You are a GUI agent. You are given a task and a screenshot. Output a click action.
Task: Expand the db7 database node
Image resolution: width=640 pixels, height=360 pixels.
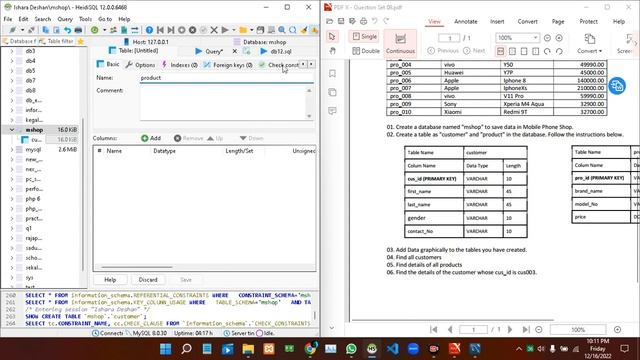tap(12, 80)
